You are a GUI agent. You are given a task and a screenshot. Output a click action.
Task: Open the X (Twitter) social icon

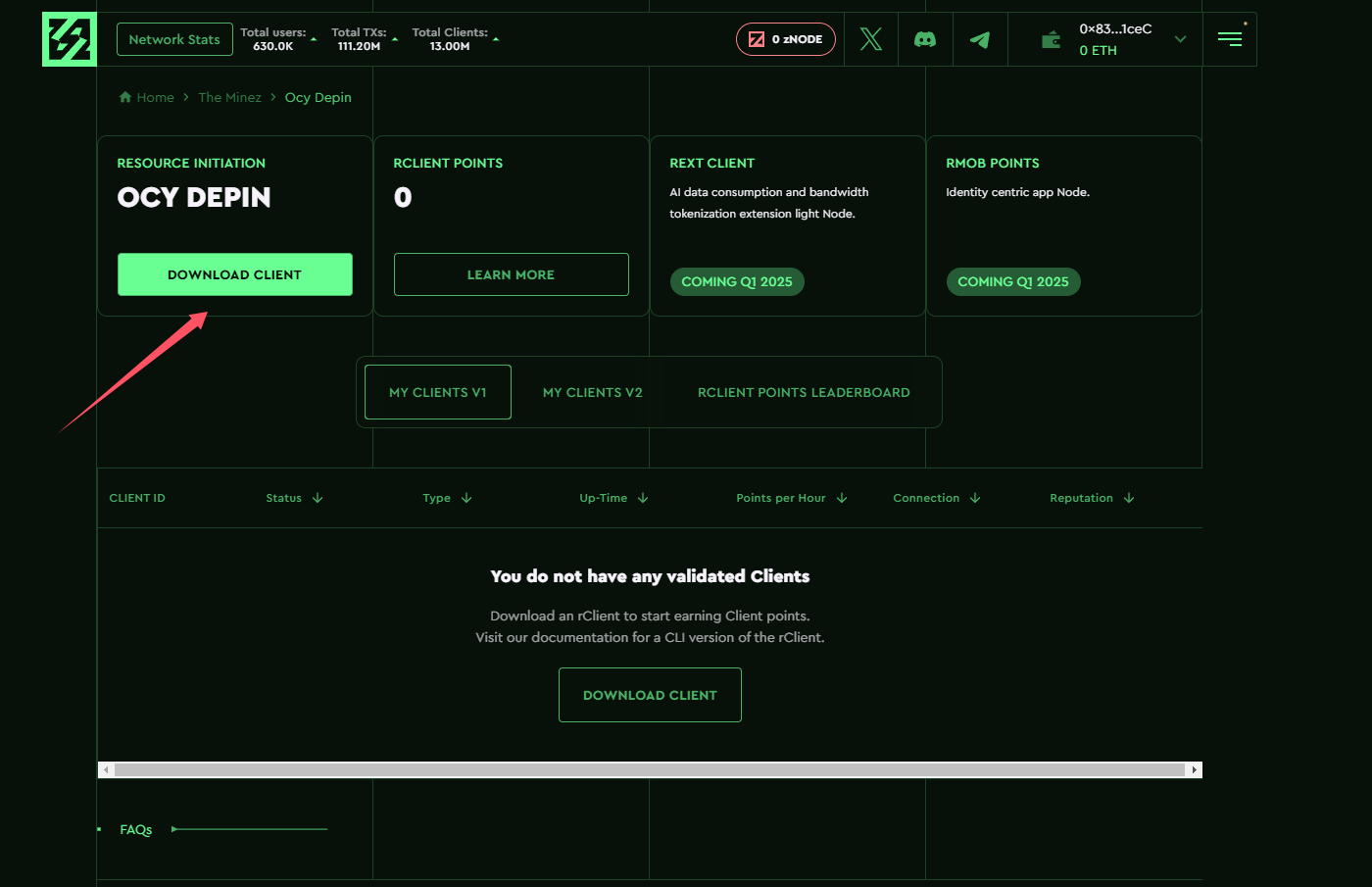pos(871,39)
